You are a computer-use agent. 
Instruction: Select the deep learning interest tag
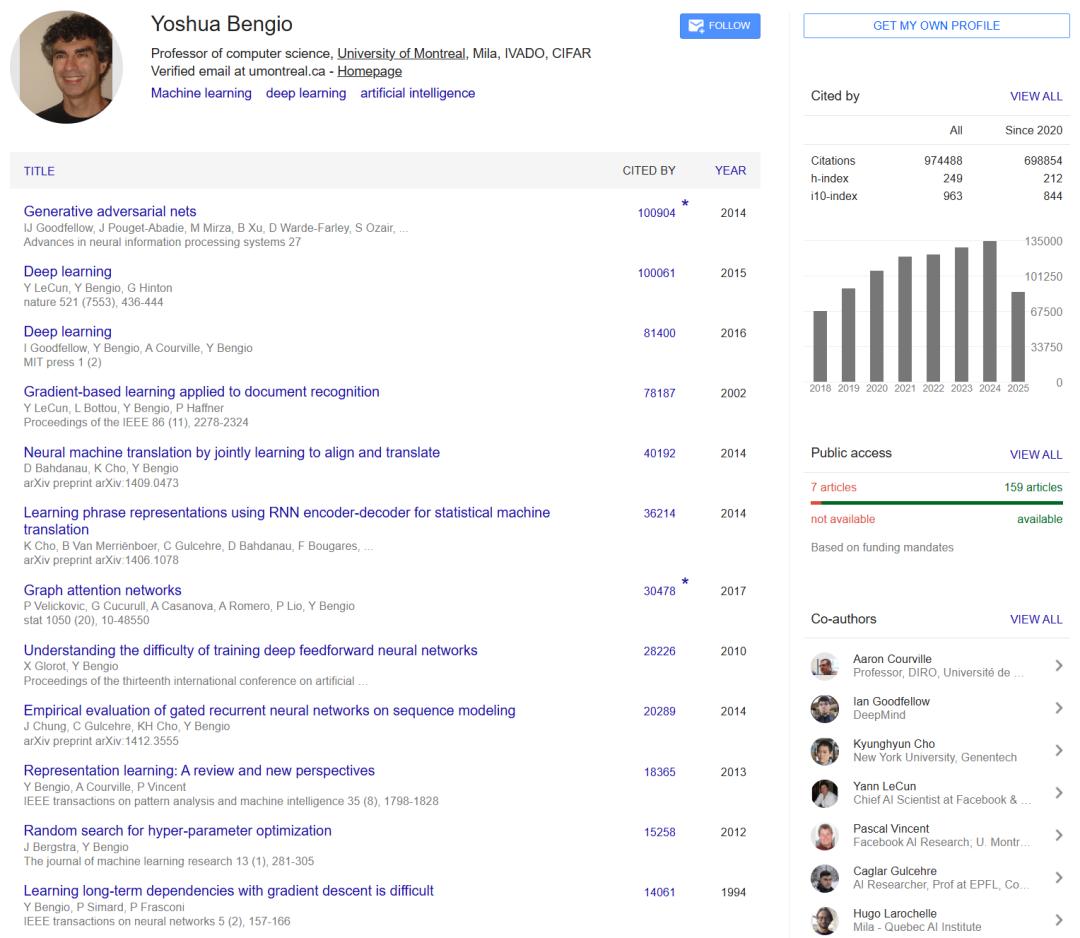[x=306, y=93]
